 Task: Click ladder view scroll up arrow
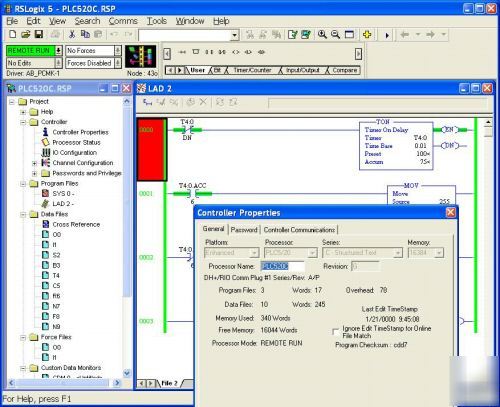point(488,122)
